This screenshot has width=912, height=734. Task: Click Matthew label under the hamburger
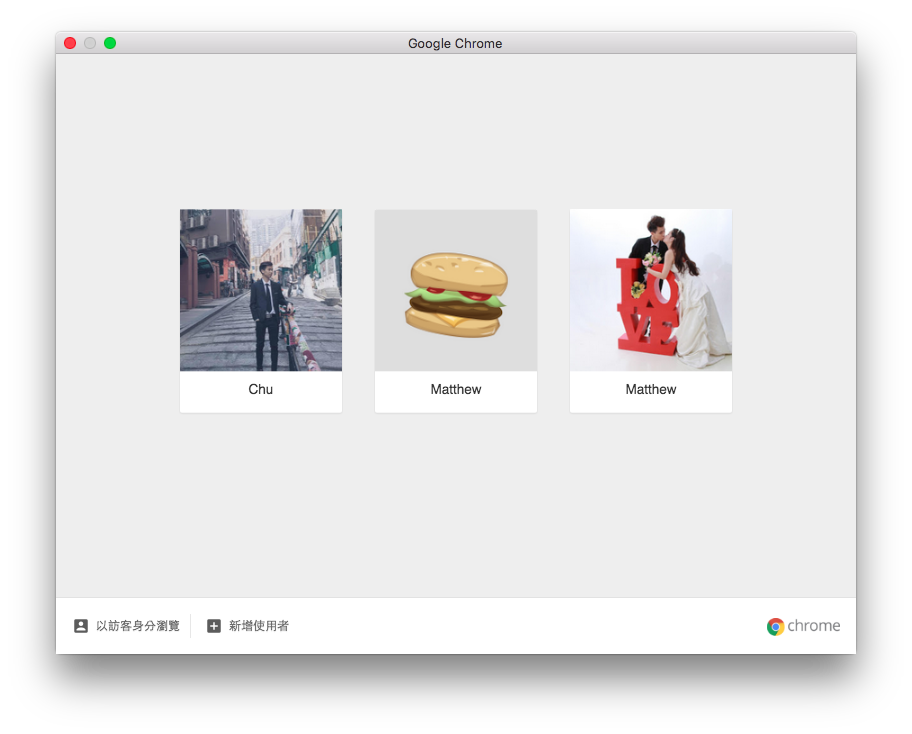point(456,389)
